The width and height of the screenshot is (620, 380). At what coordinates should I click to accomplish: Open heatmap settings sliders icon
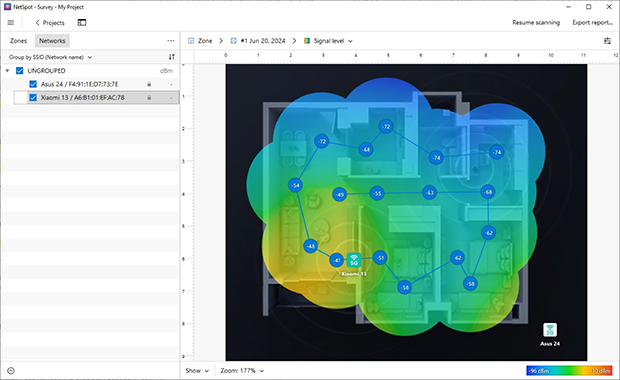pyautogui.click(x=607, y=41)
